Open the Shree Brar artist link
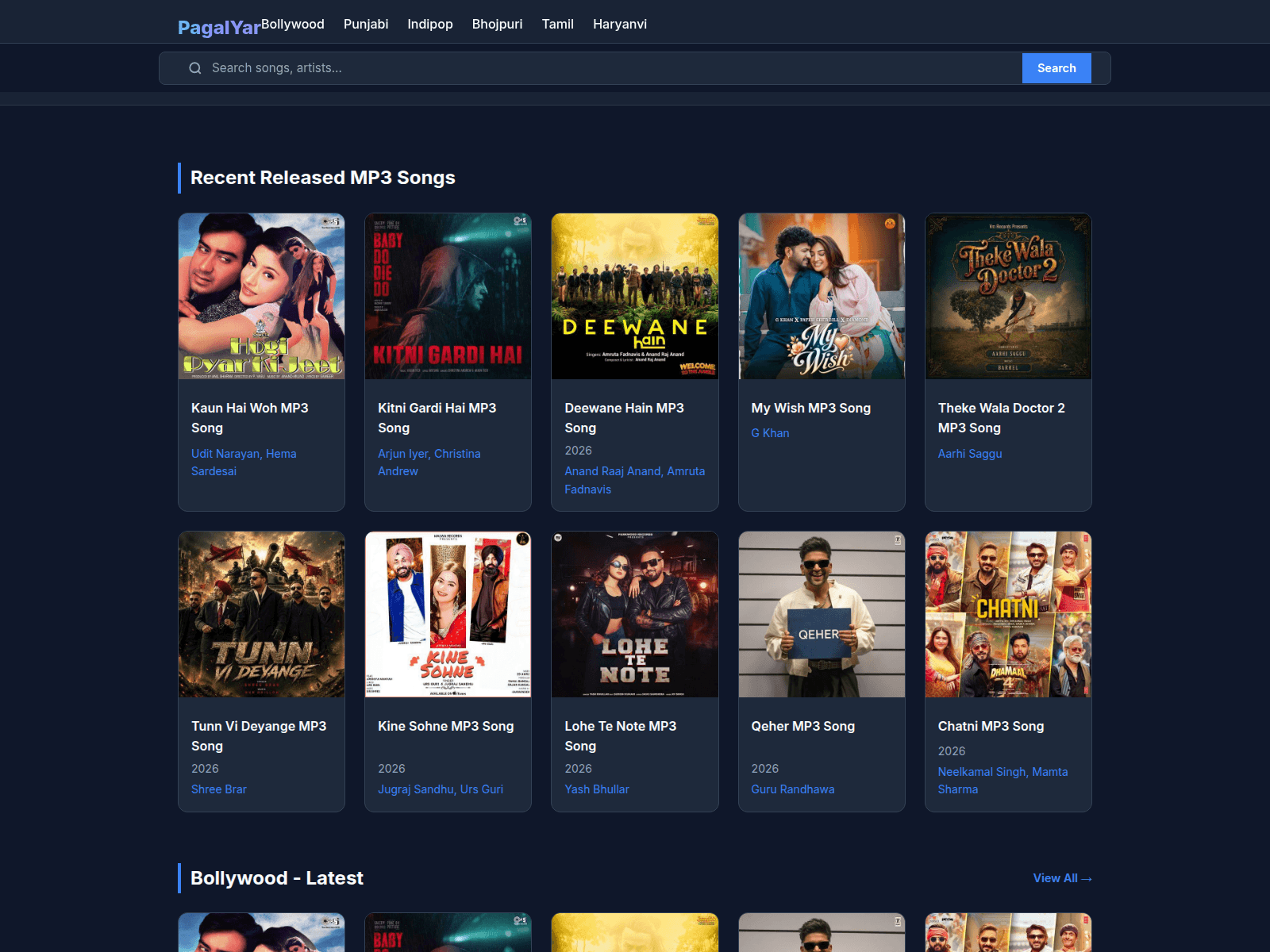This screenshot has height=952, width=1270. (x=219, y=789)
